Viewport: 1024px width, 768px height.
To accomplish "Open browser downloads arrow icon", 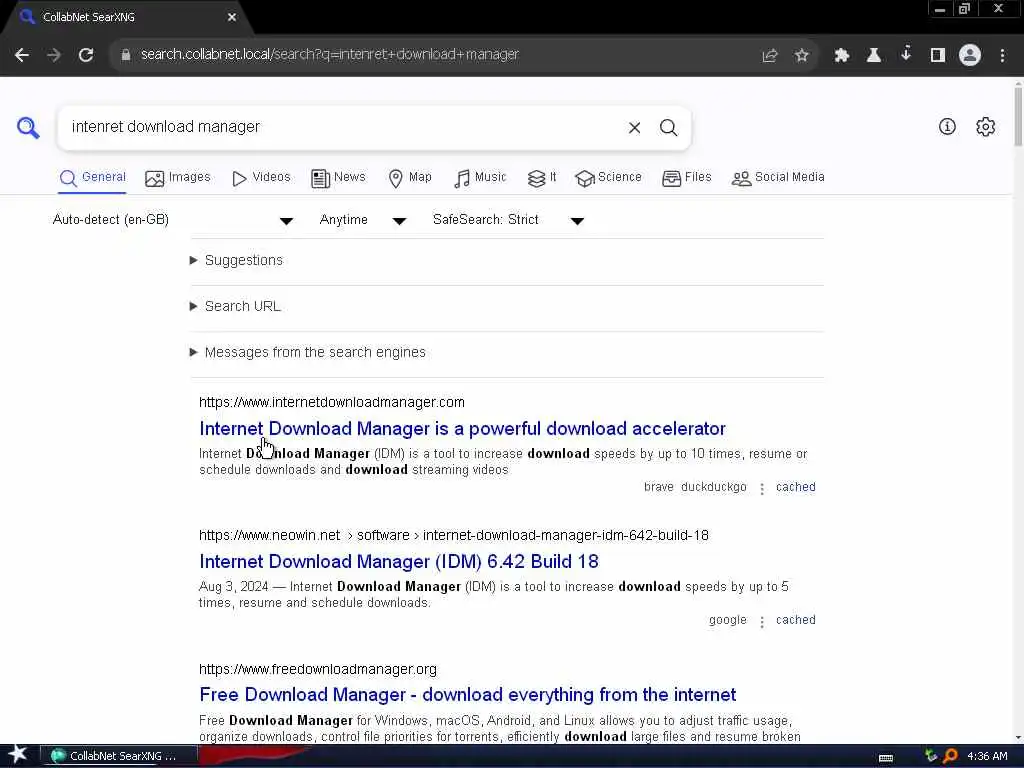I will 906,54.
